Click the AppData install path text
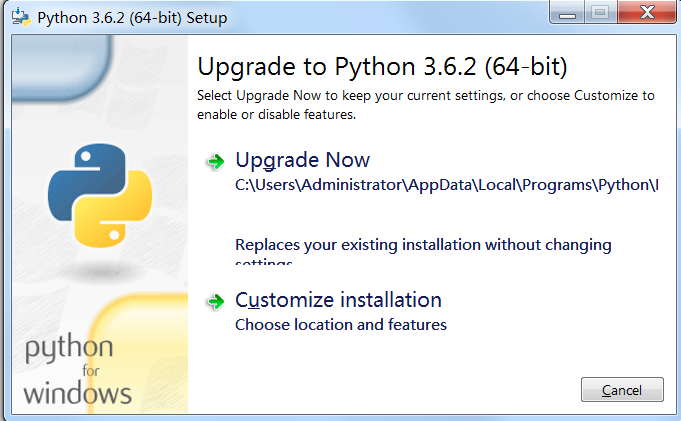The width and height of the screenshot is (681, 421). pos(446,185)
